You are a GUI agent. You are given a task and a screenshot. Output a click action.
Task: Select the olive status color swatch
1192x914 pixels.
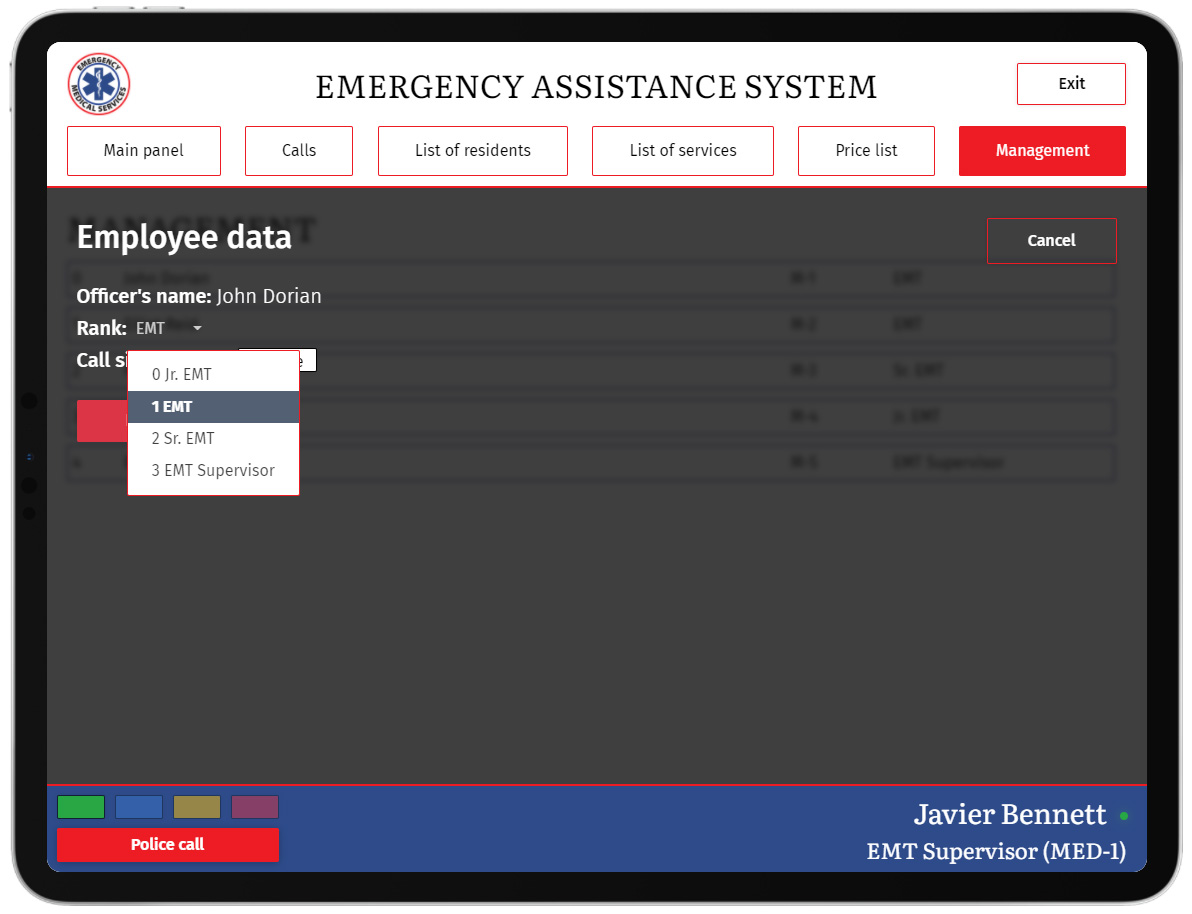(x=197, y=807)
